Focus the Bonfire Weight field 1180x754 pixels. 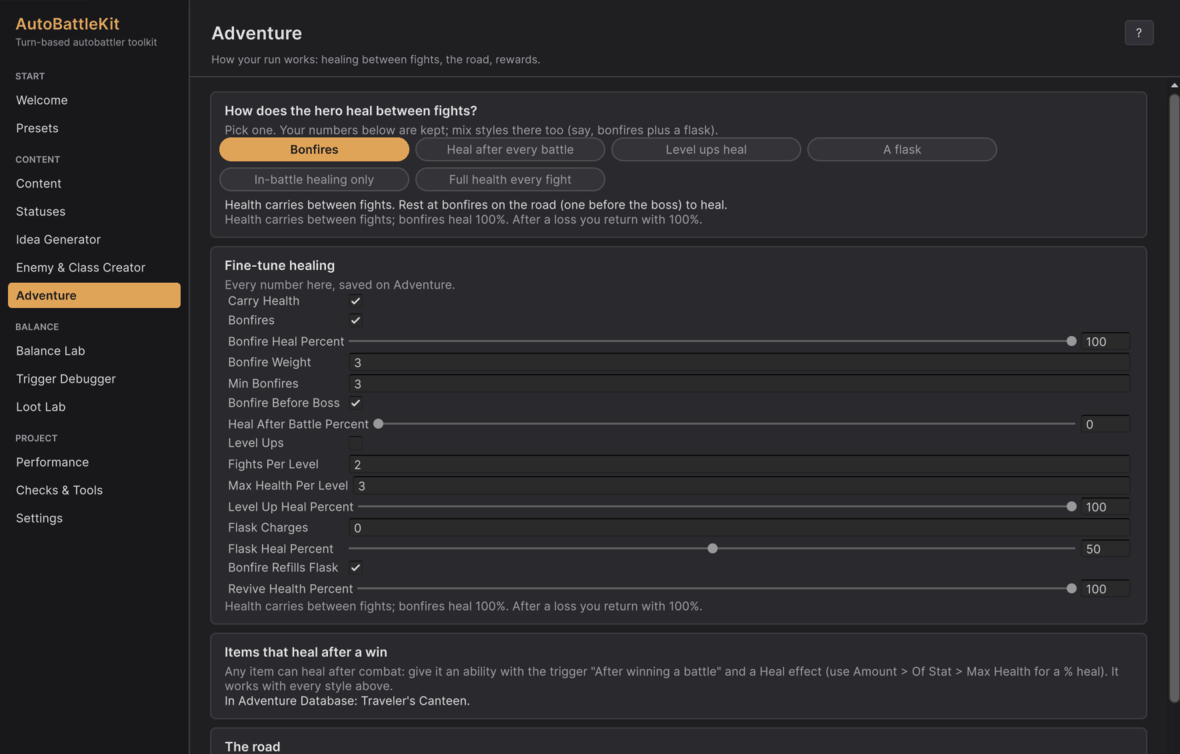coord(739,363)
